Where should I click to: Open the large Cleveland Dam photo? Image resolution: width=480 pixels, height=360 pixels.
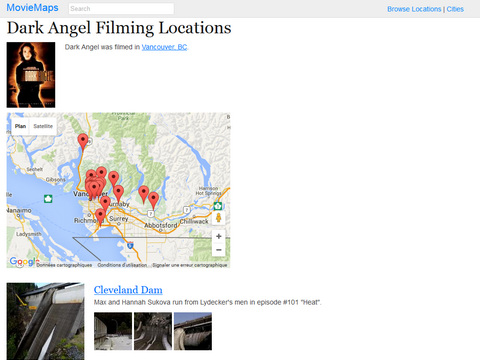(x=45, y=321)
